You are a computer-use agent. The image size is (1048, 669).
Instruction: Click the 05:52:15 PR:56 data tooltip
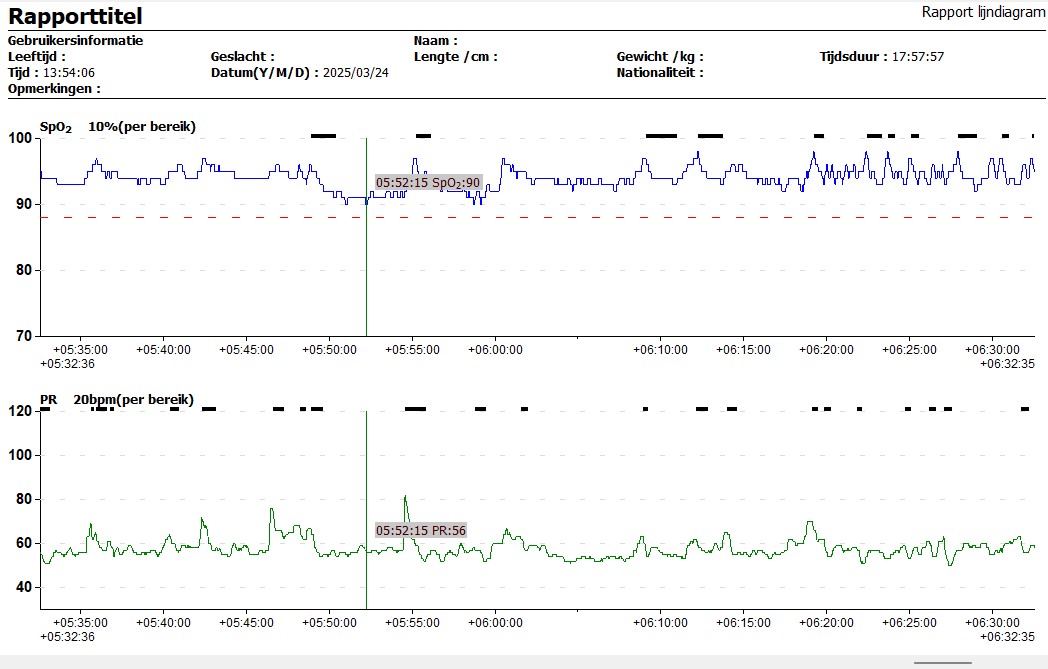click(x=421, y=530)
